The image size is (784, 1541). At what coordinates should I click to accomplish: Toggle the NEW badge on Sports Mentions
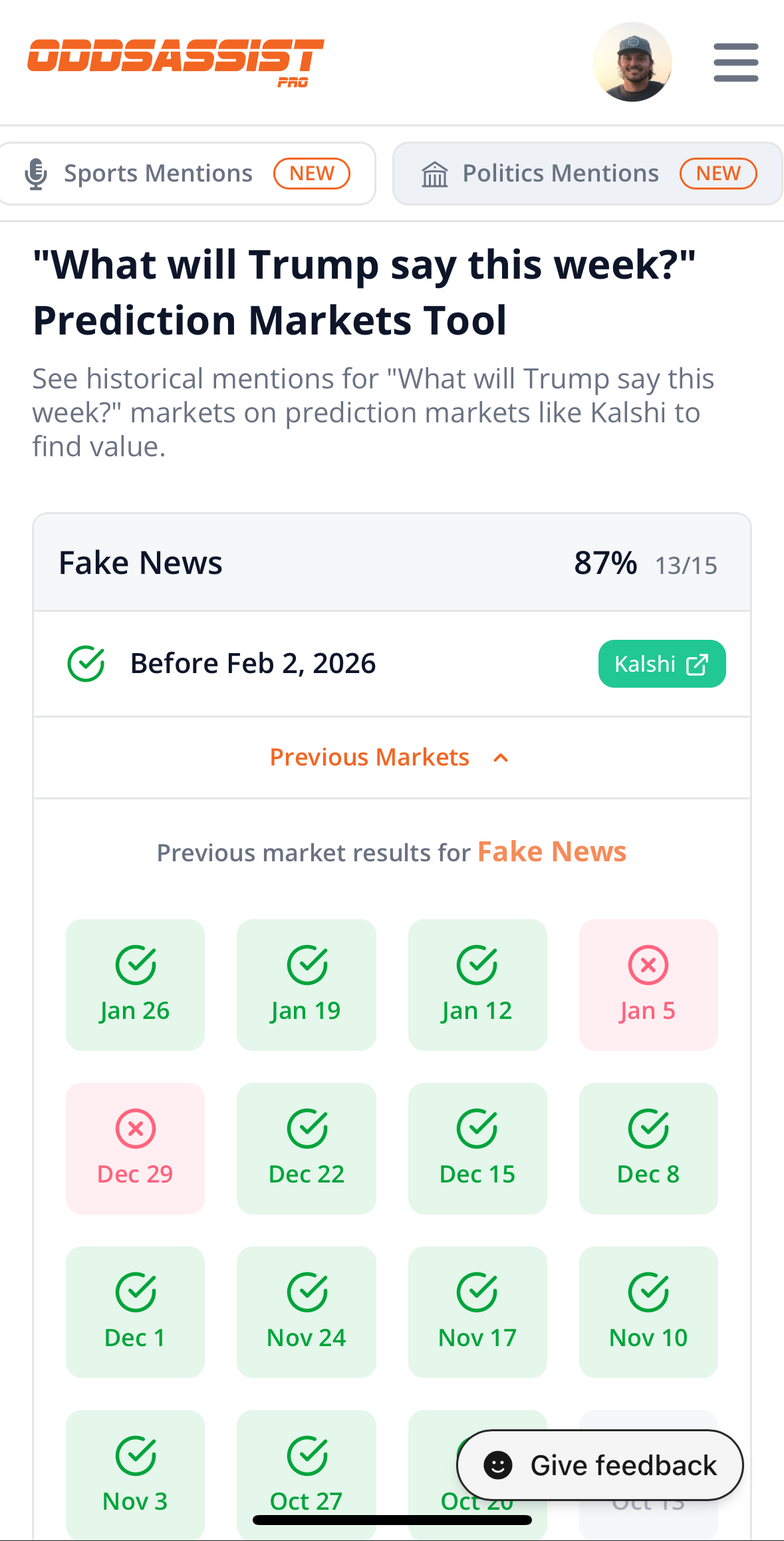point(311,173)
